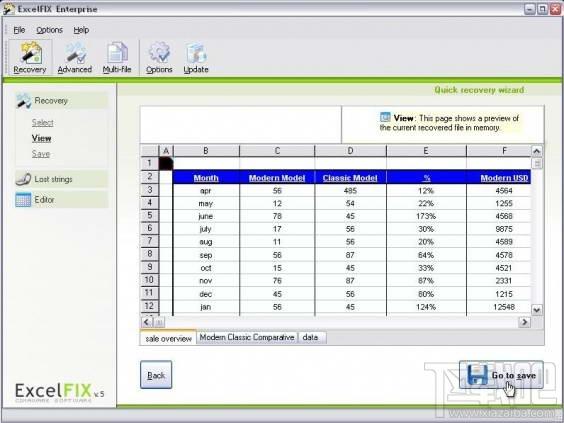
Task: Click the horizontal scrollbar thumb
Action: pyautogui.click(x=159, y=322)
